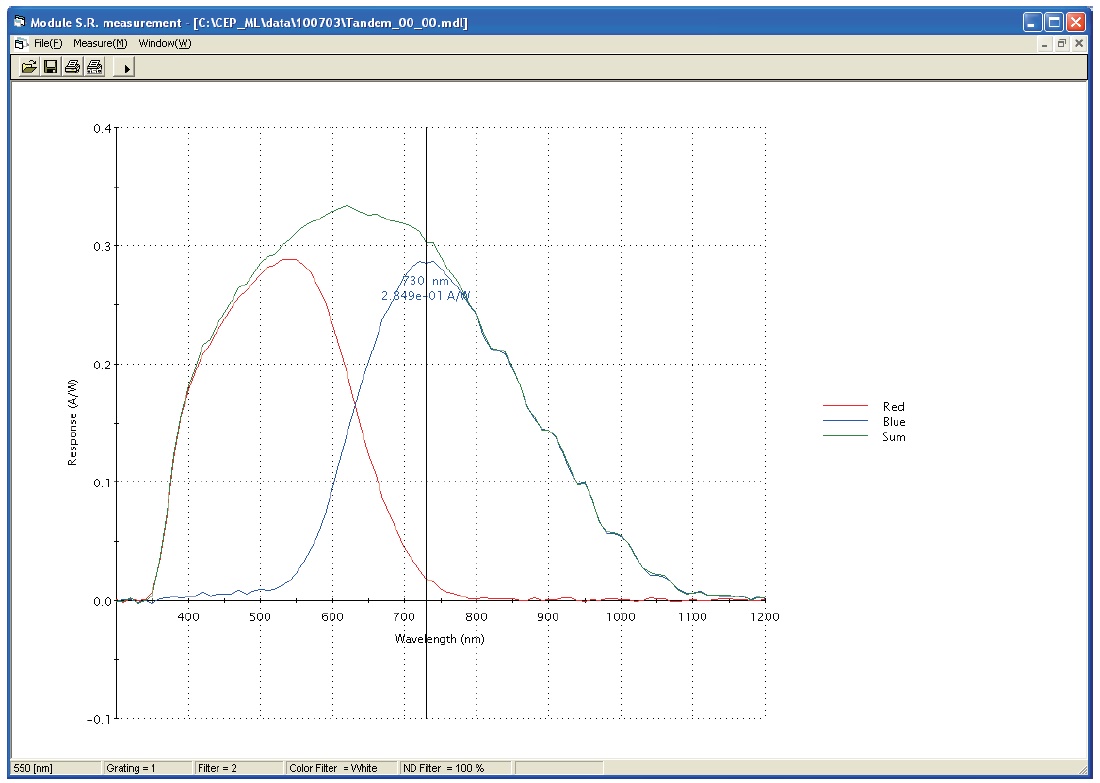Click the green Sum legend line swatch
1100x783 pixels.
click(x=845, y=436)
